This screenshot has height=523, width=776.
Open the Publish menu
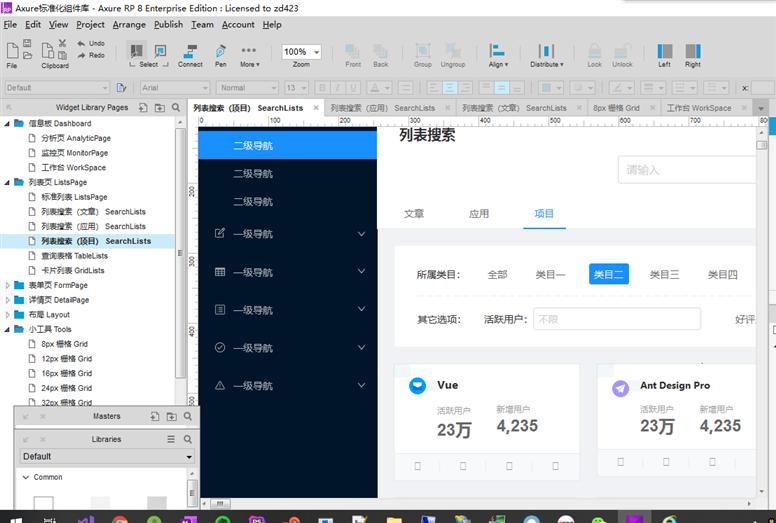[x=168, y=25]
